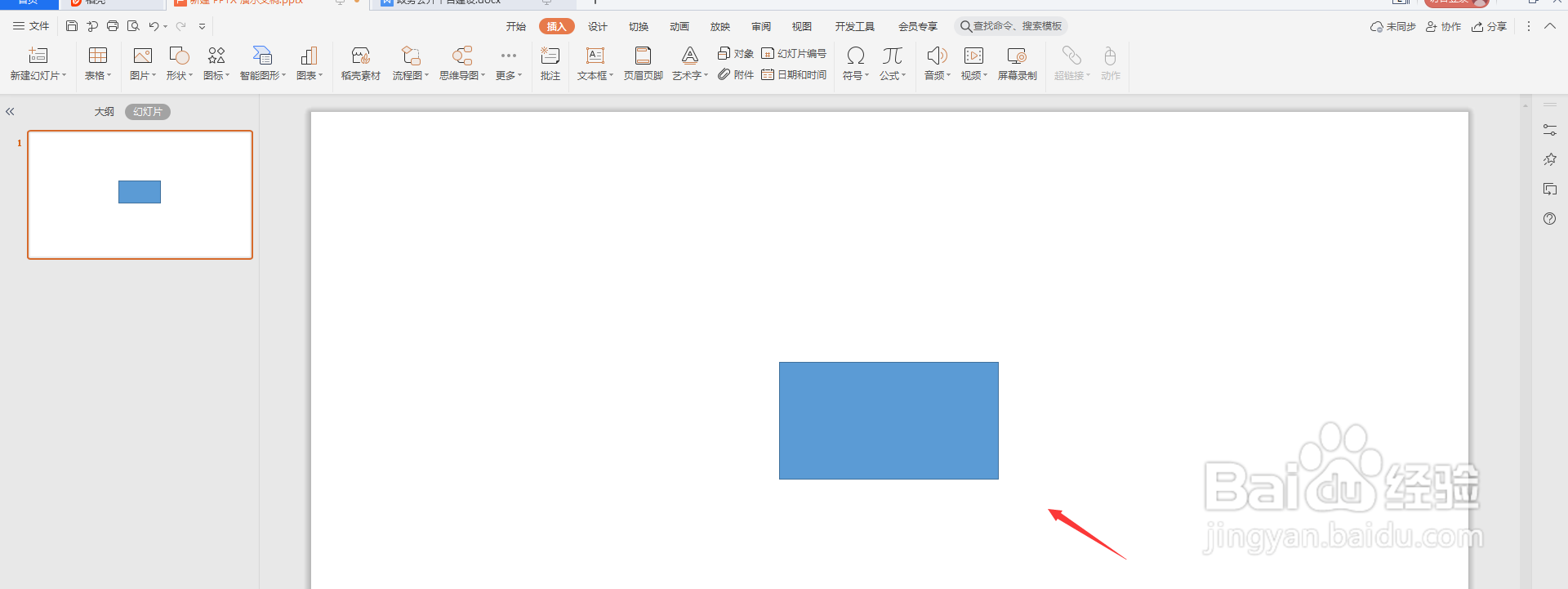The height and width of the screenshot is (589, 1568).
Task: Click the undo arrow icon
Action: 154,26
